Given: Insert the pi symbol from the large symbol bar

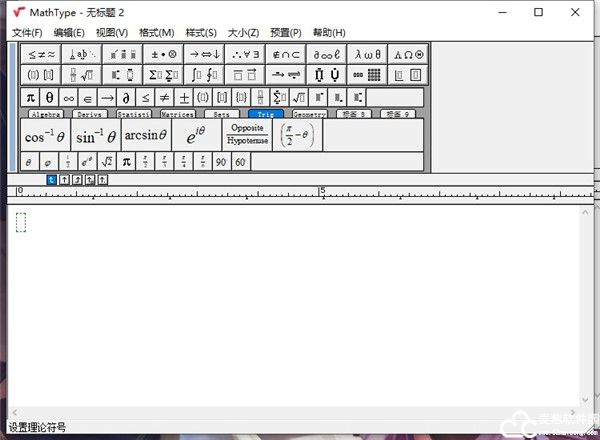Looking at the screenshot, I should [x=30, y=97].
